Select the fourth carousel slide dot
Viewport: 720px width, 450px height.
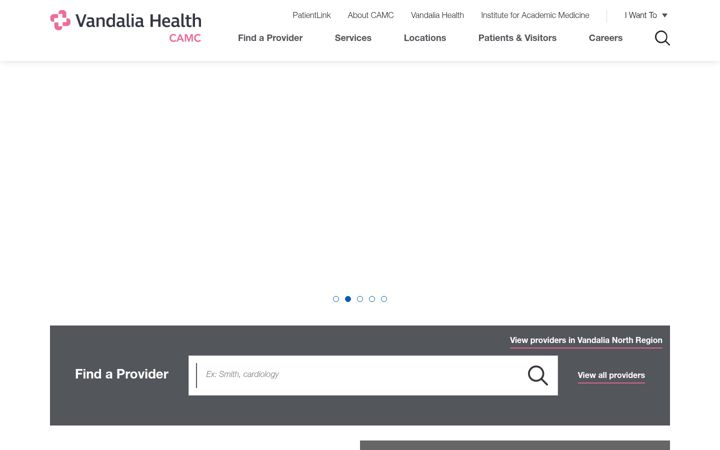(372, 299)
